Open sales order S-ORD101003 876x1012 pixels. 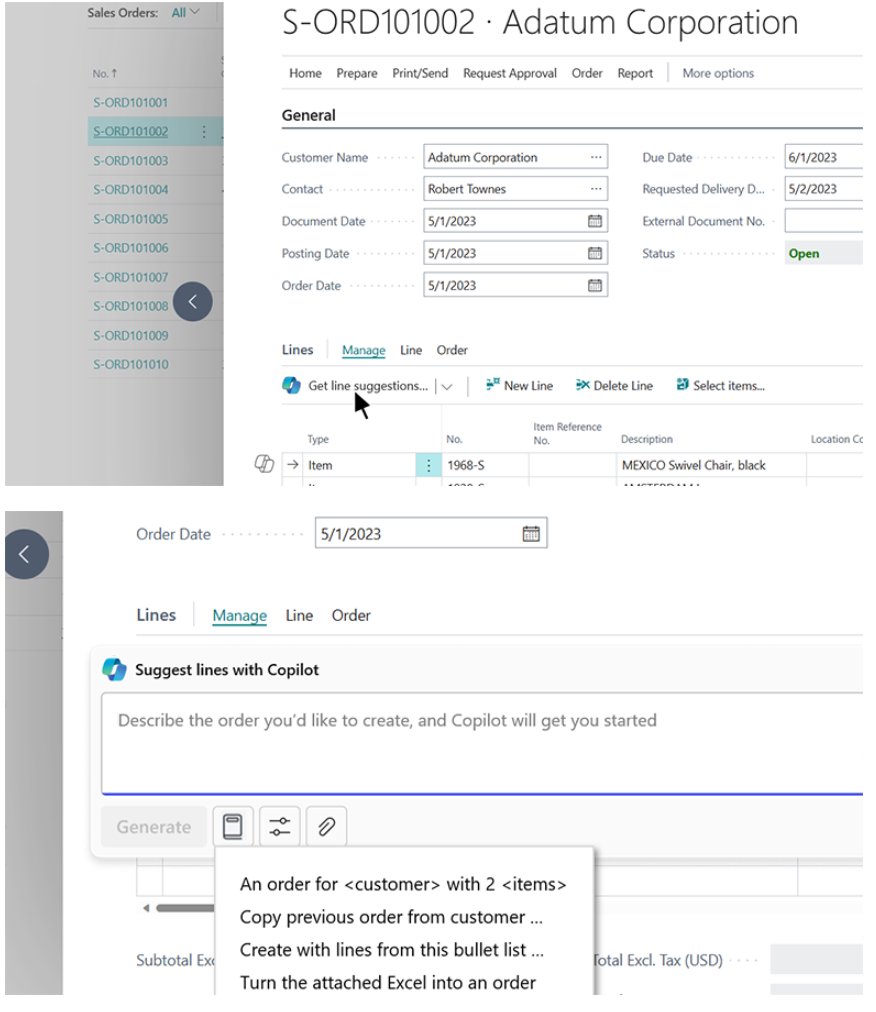pos(130,160)
